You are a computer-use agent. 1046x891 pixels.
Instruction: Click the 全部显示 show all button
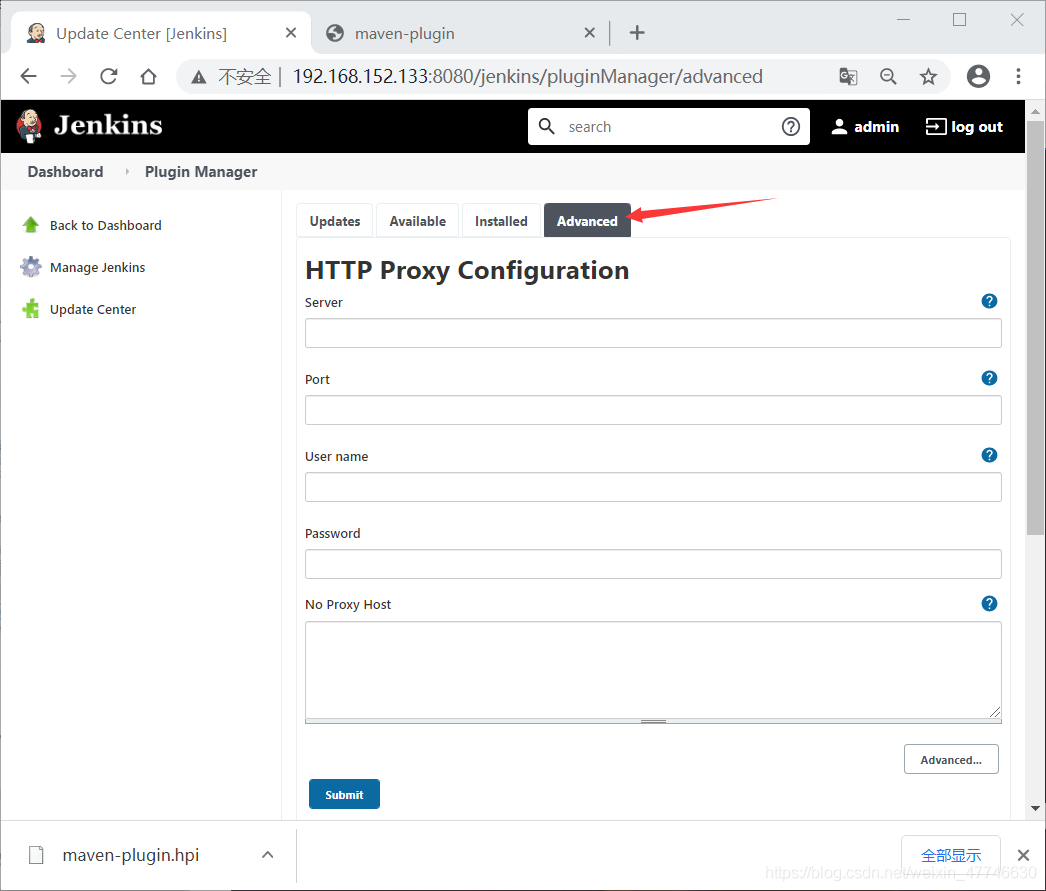[x=951, y=855]
